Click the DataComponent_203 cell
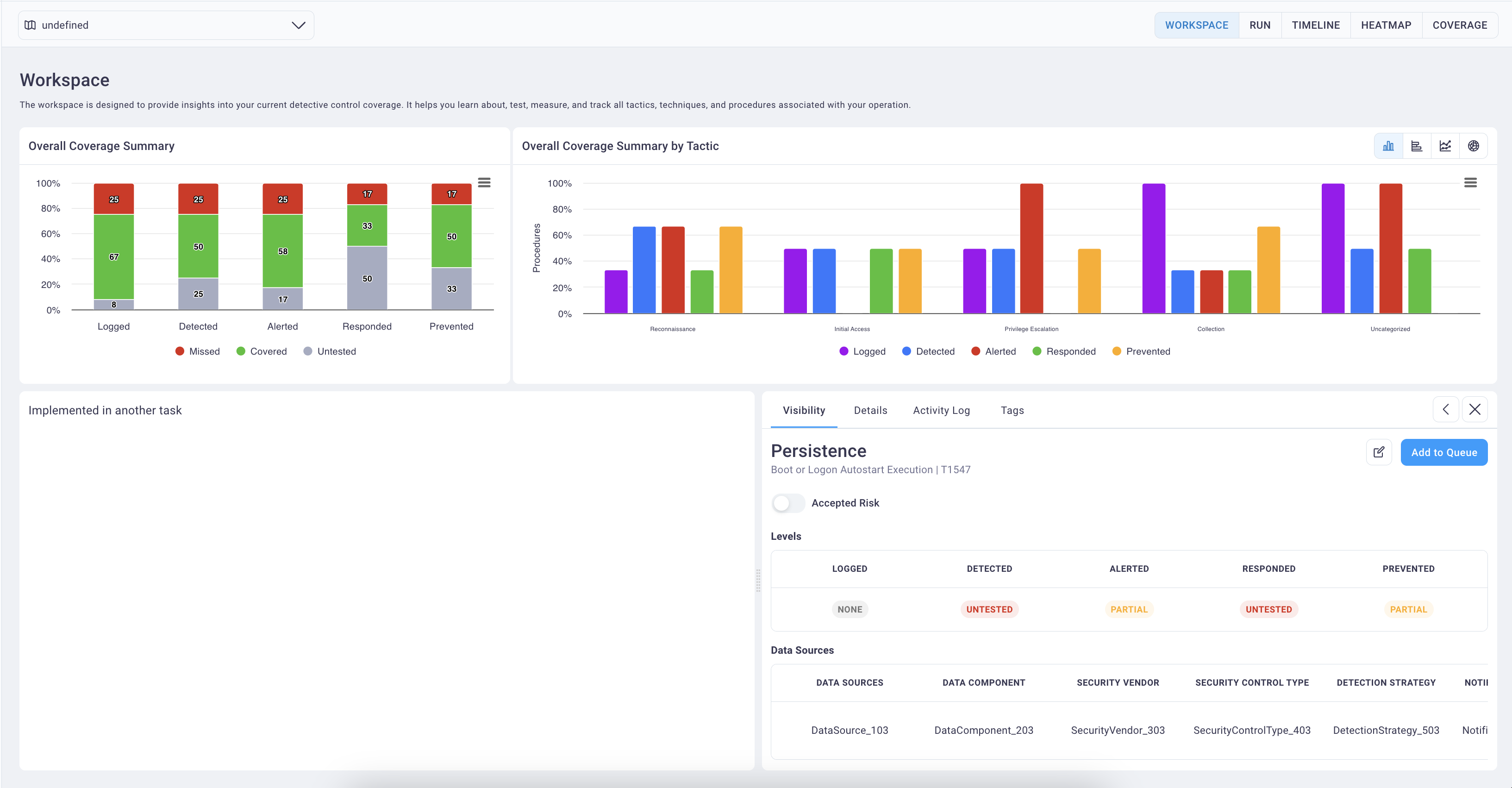Viewport: 1512px width, 788px height. click(x=984, y=730)
